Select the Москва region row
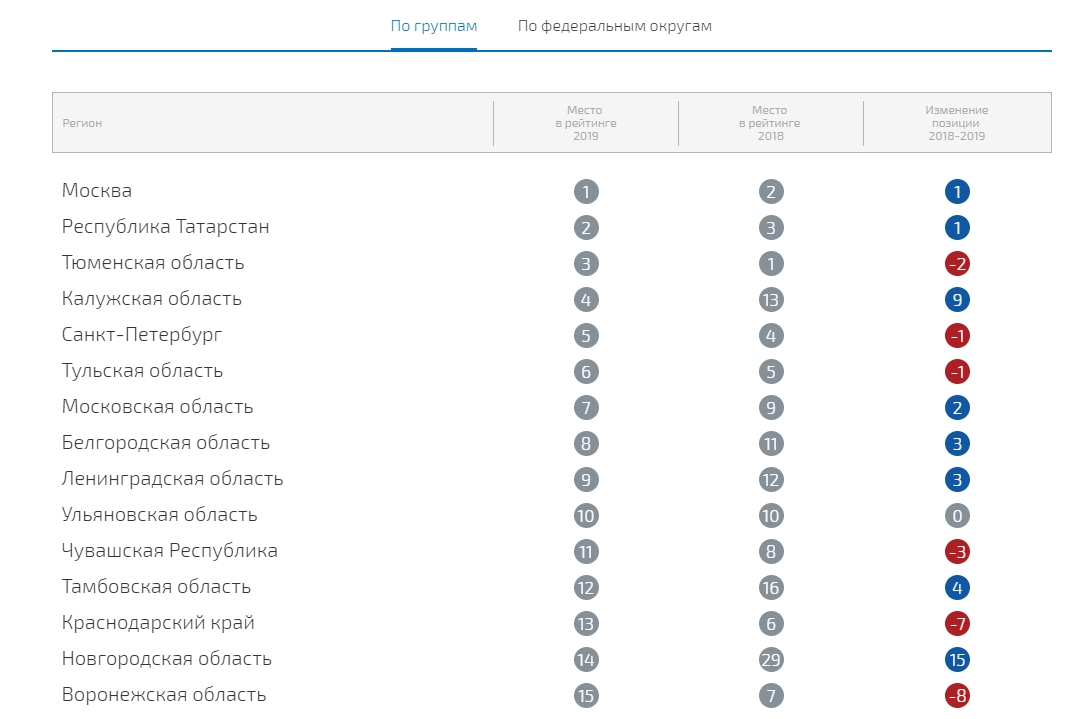The width and height of the screenshot is (1079, 719). [x=552, y=191]
